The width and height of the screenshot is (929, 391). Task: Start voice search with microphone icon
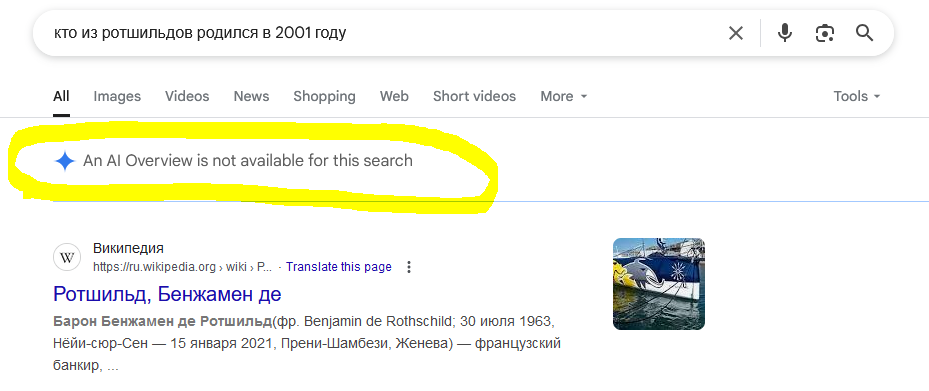pyautogui.click(x=784, y=33)
